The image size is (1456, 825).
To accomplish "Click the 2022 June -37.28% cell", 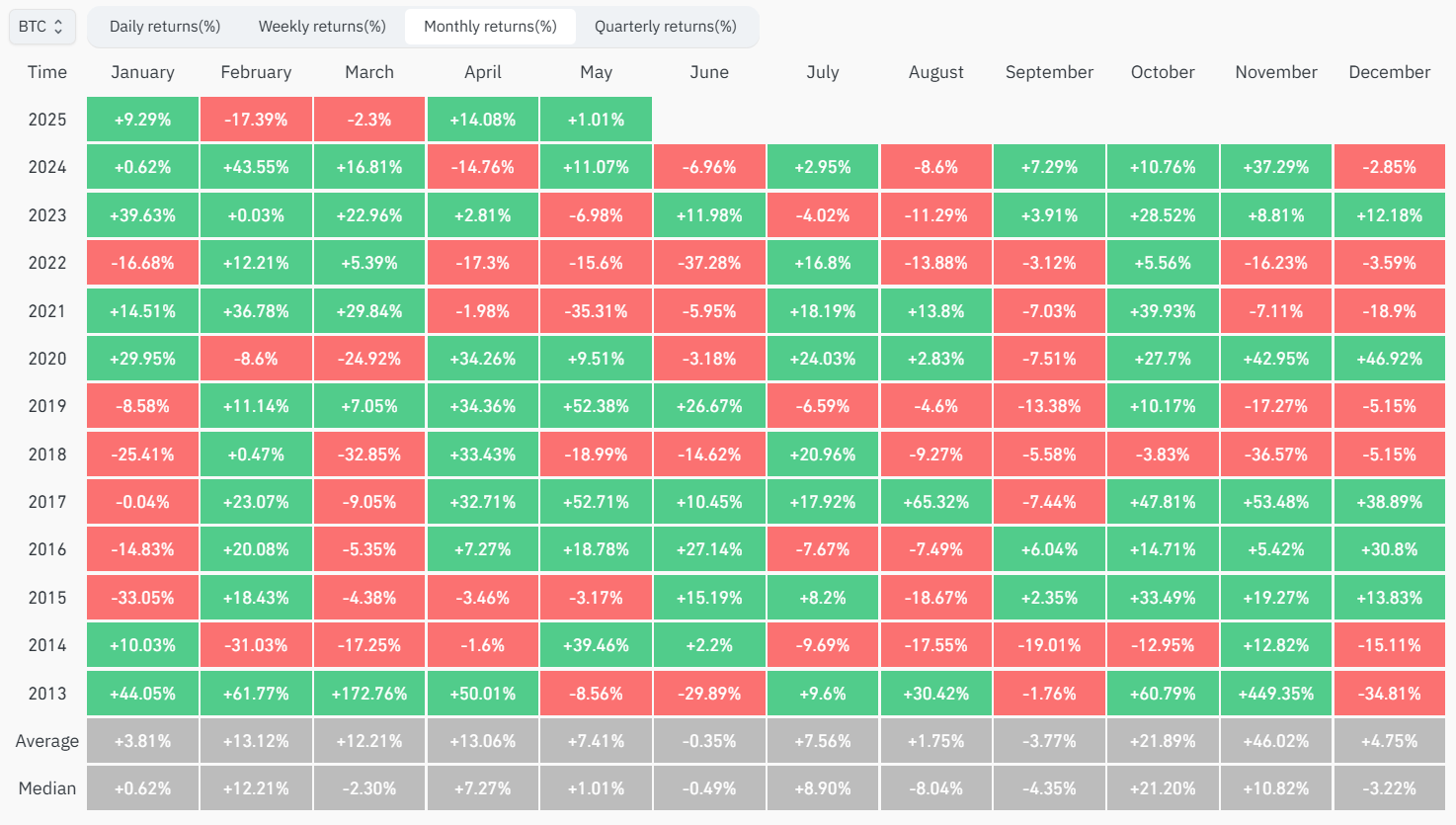I will tap(709, 263).
